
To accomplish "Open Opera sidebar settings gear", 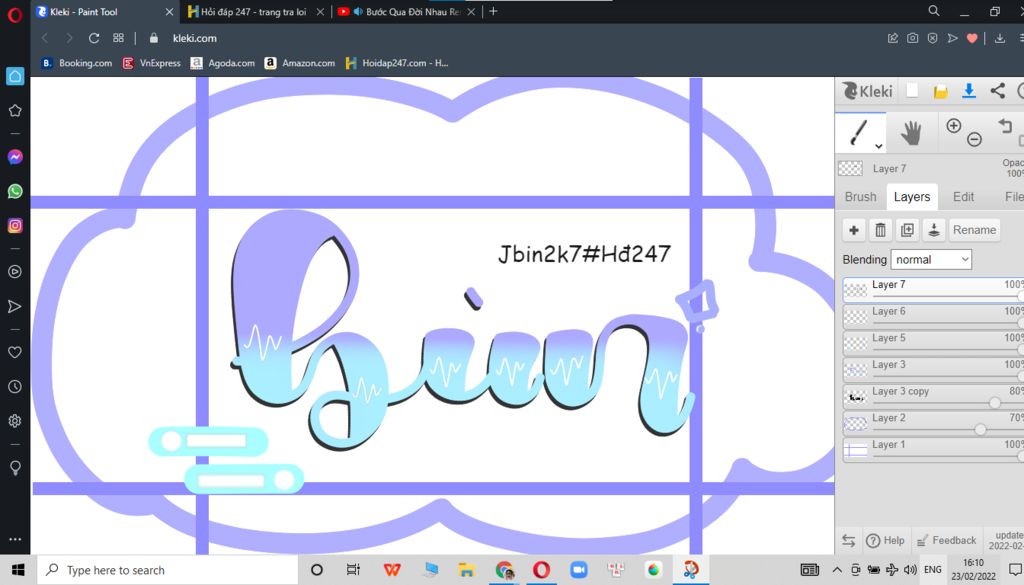I will [x=15, y=421].
